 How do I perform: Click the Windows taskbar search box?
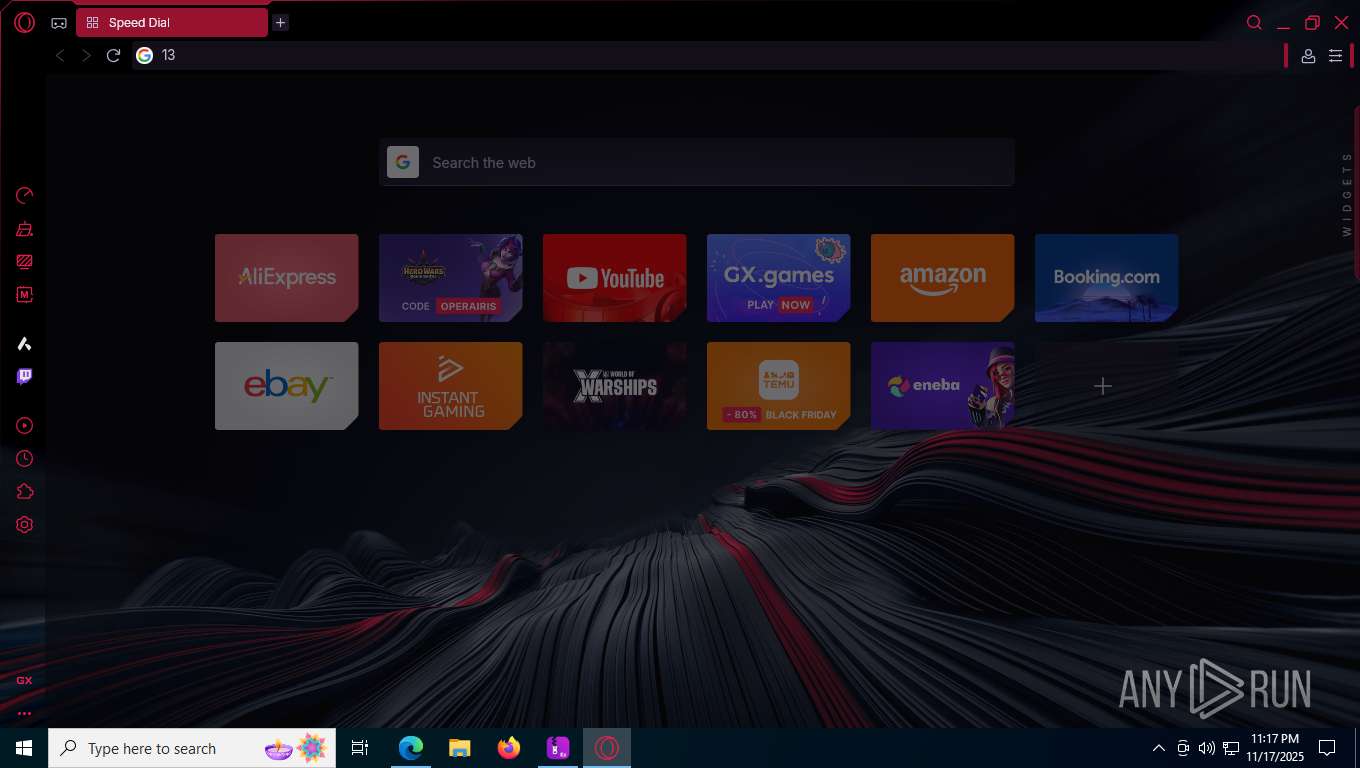(192, 748)
